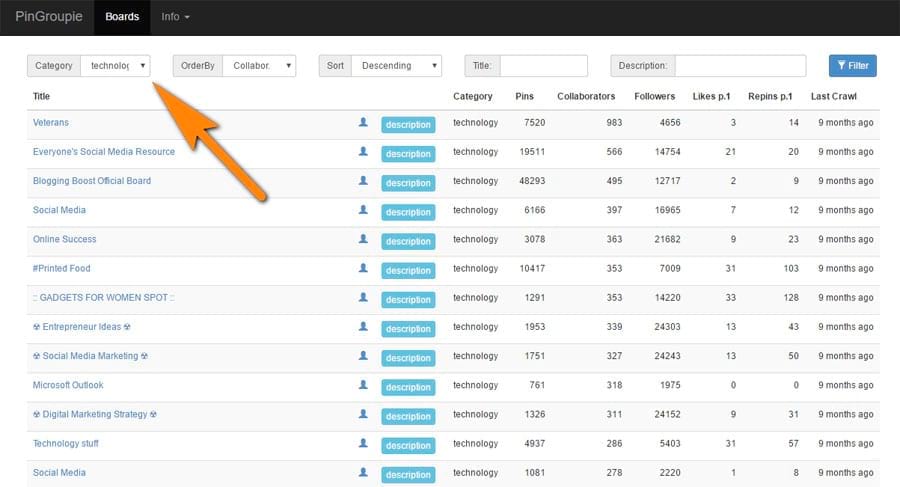Show description for the Veterans board
This screenshot has width=900, height=487.
408,125
